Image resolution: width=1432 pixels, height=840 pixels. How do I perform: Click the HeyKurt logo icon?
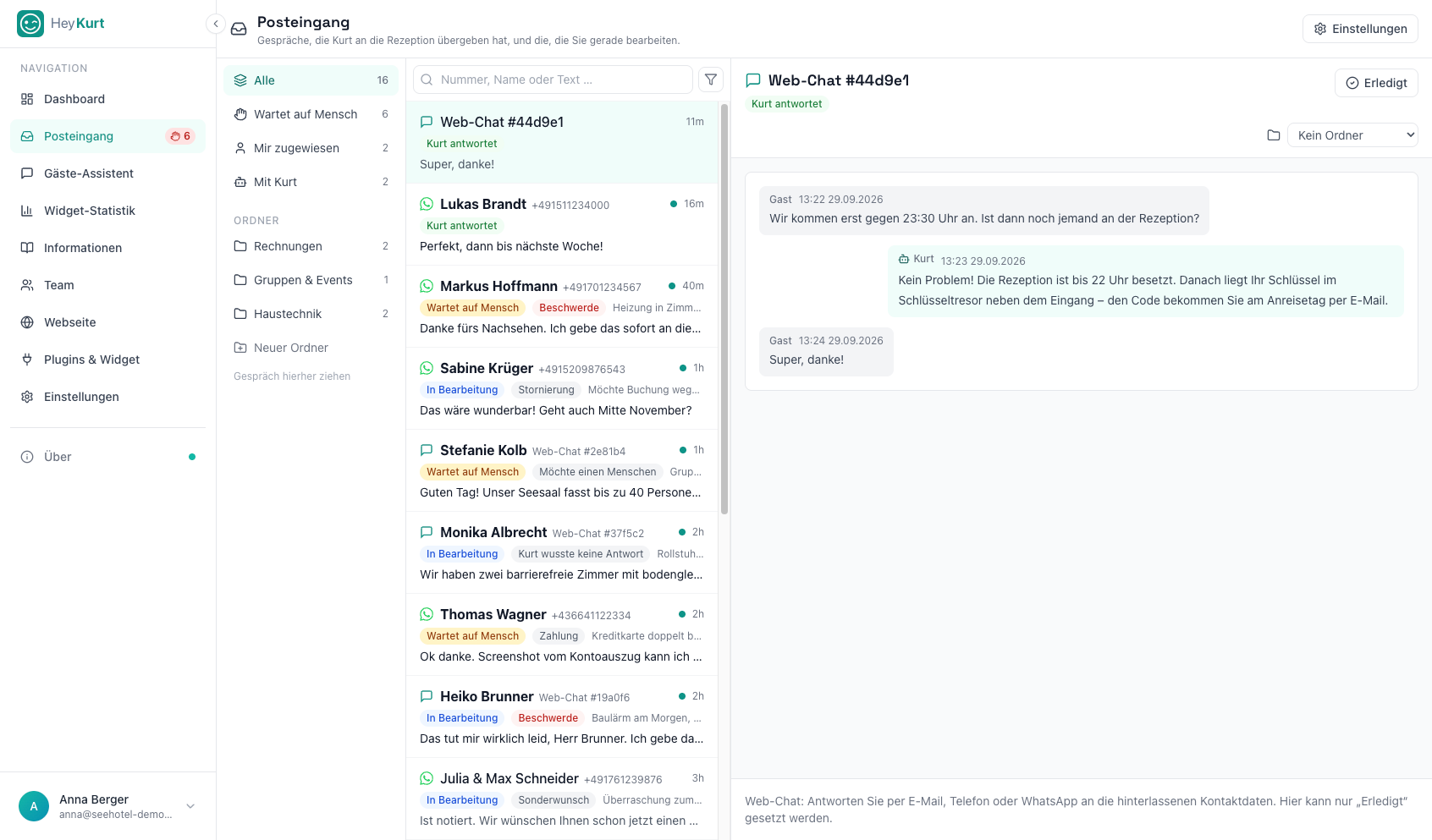pyautogui.click(x=30, y=24)
